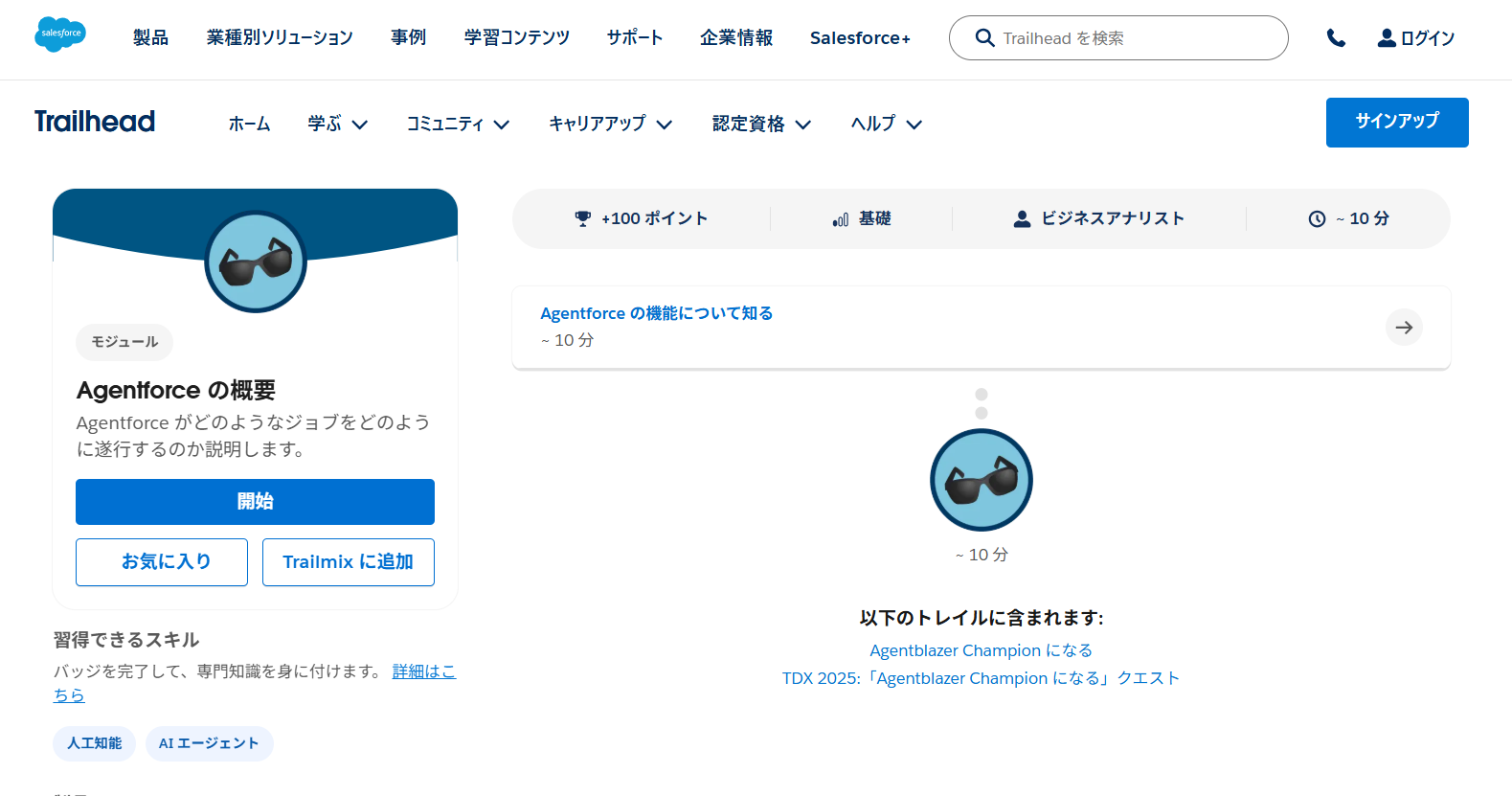The image size is (1512, 796).
Task: Click the large sunglasses badge below the unit
Action: (x=981, y=480)
